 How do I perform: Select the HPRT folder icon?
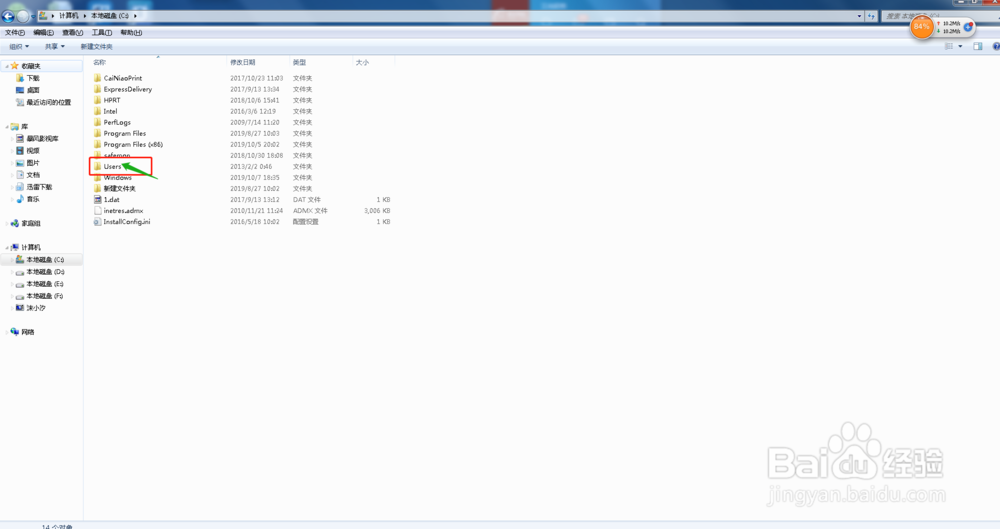click(x=98, y=100)
